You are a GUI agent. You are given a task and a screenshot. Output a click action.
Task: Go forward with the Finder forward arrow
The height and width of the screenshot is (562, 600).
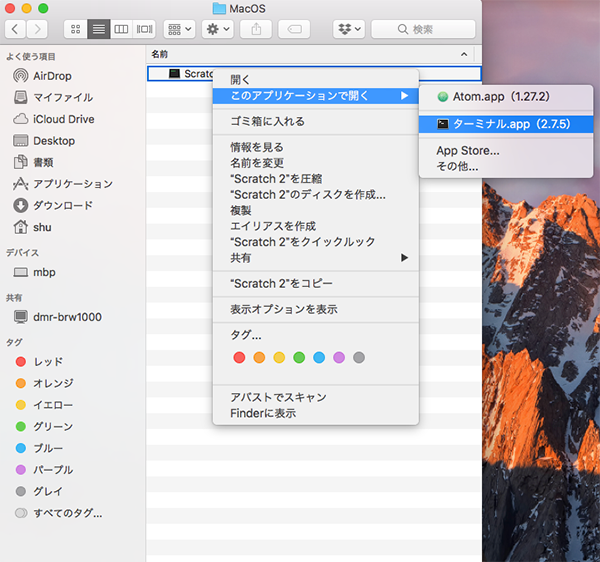coord(37,29)
